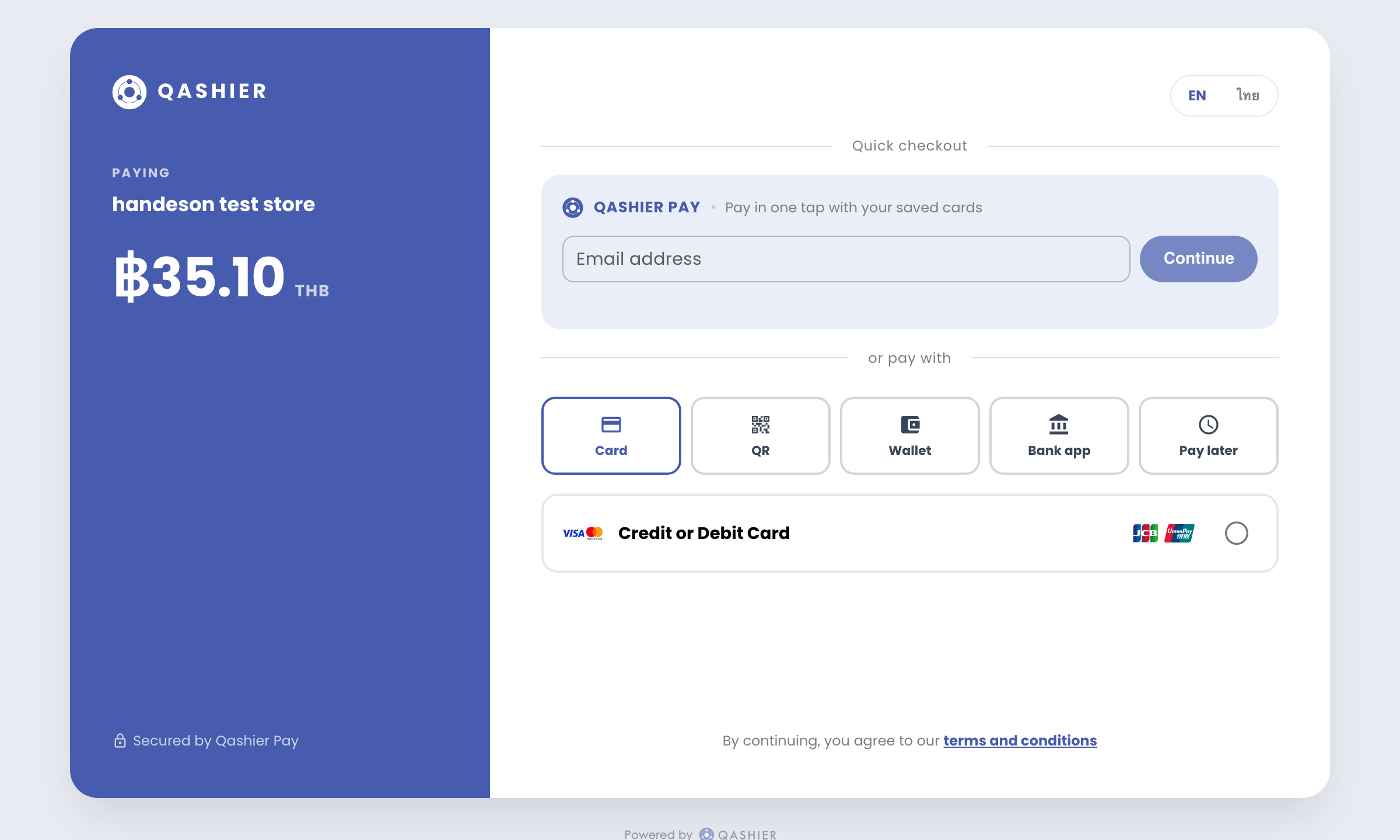Click the Credit or Debit Card label
The width and height of the screenshot is (1400, 840).
click(704, 533)
